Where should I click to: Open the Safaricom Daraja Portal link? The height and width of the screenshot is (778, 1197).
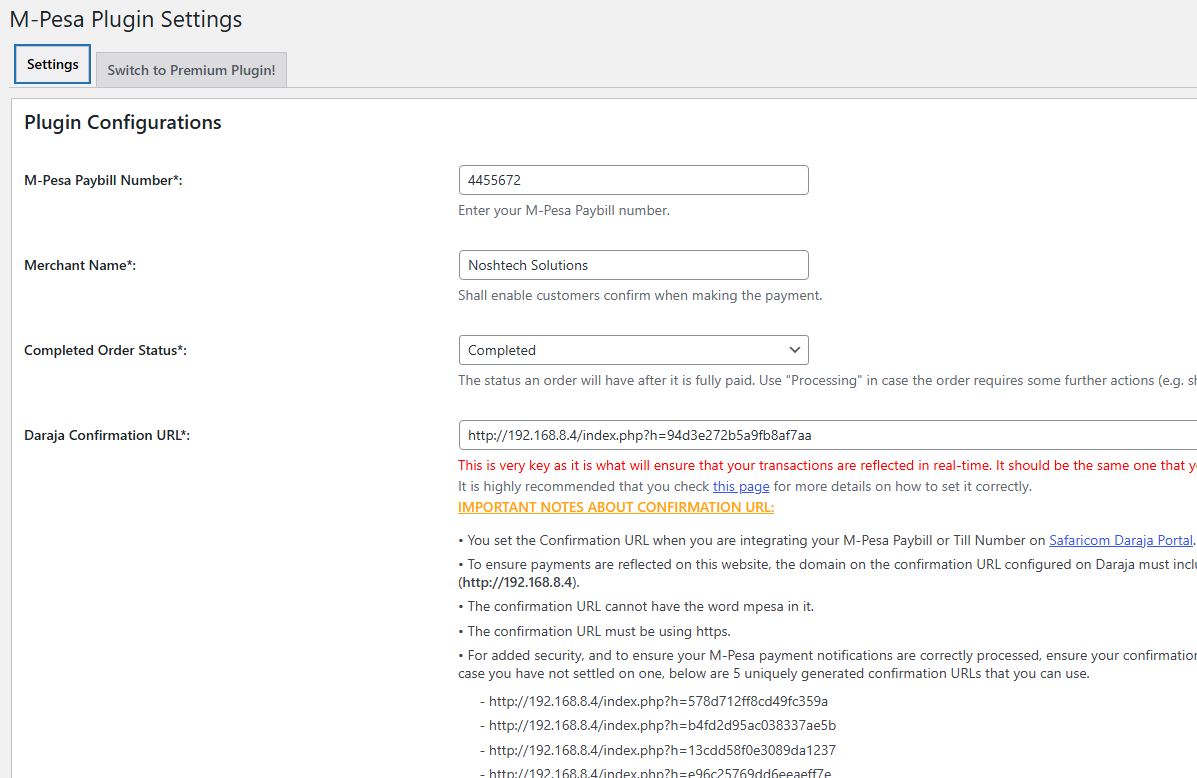[x=1120, y=540]
